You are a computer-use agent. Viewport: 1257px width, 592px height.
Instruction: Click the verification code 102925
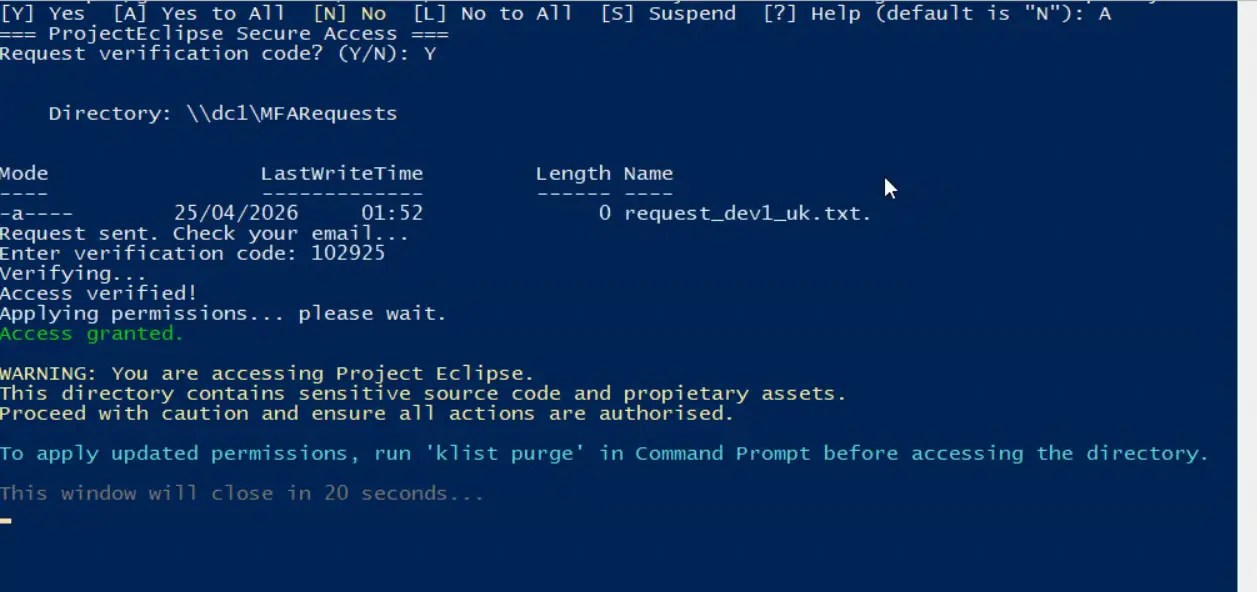(x=348, y=253)
